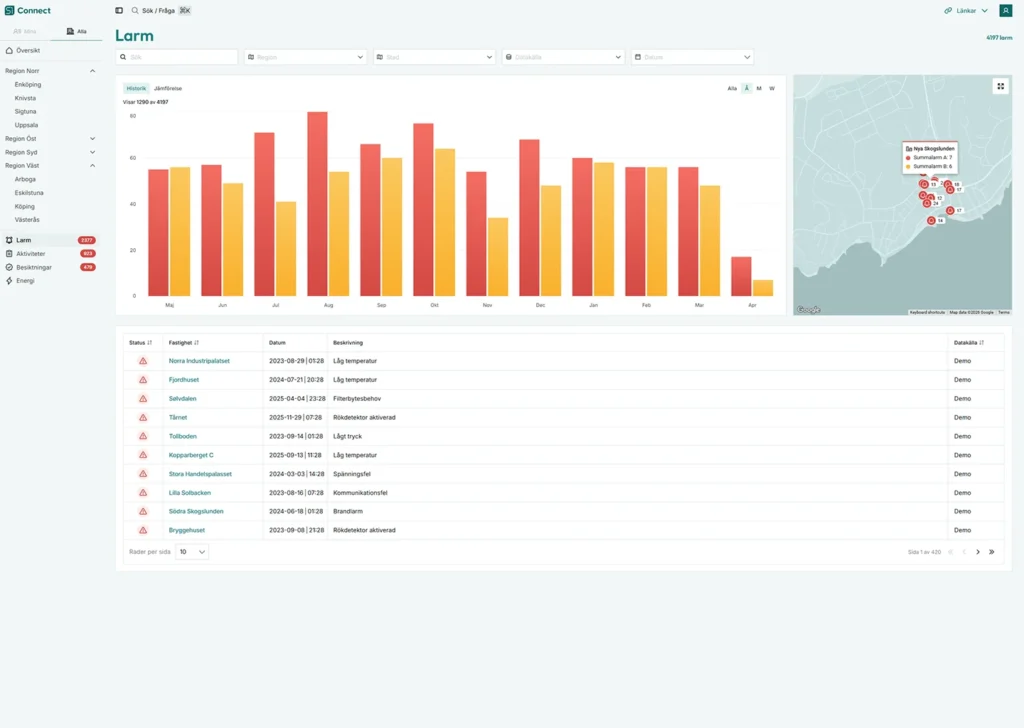
Task: Collapse the Region Norr tree section
Action: click(x=93, y=71)
